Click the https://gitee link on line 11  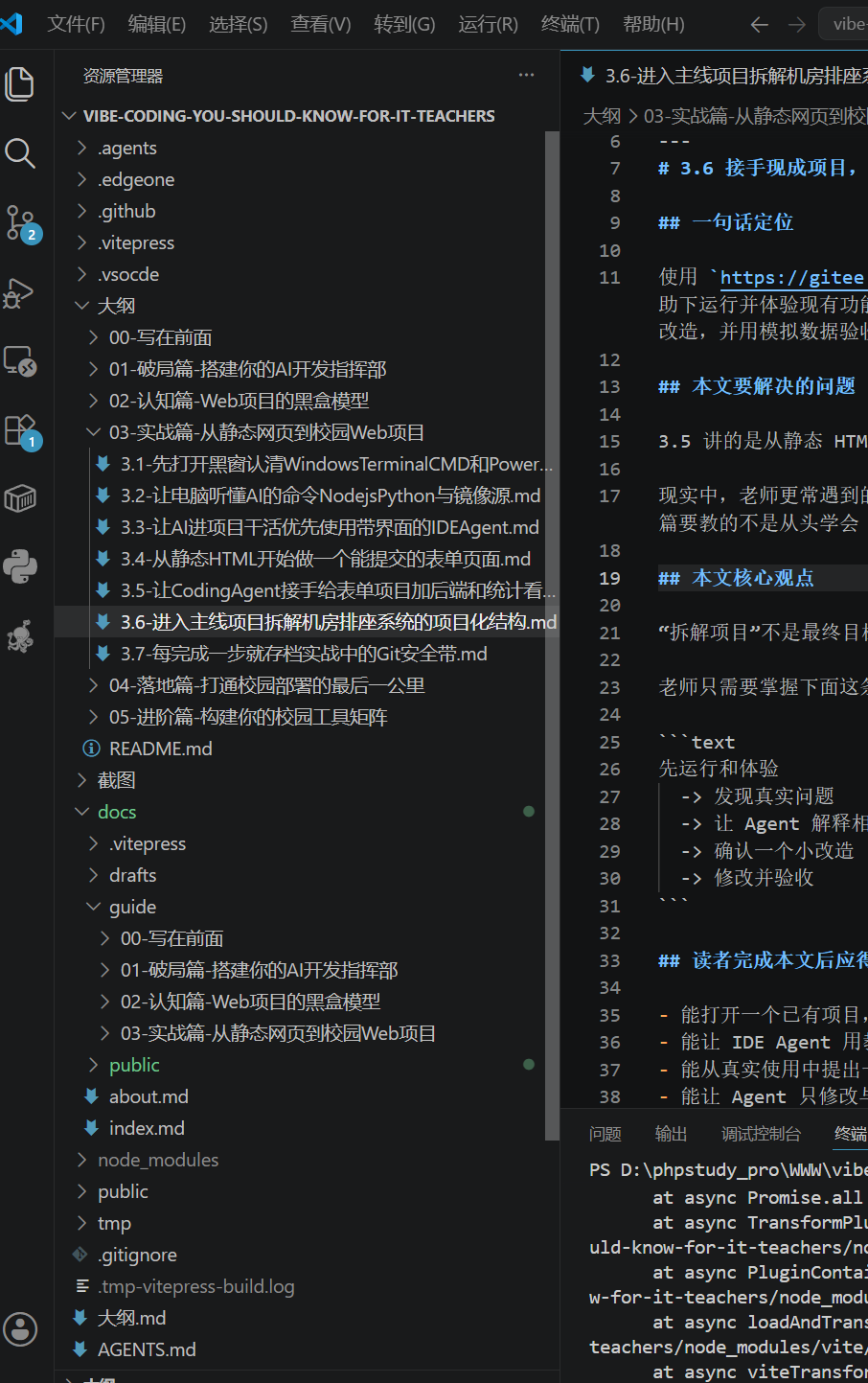click(x=792, y=277)
